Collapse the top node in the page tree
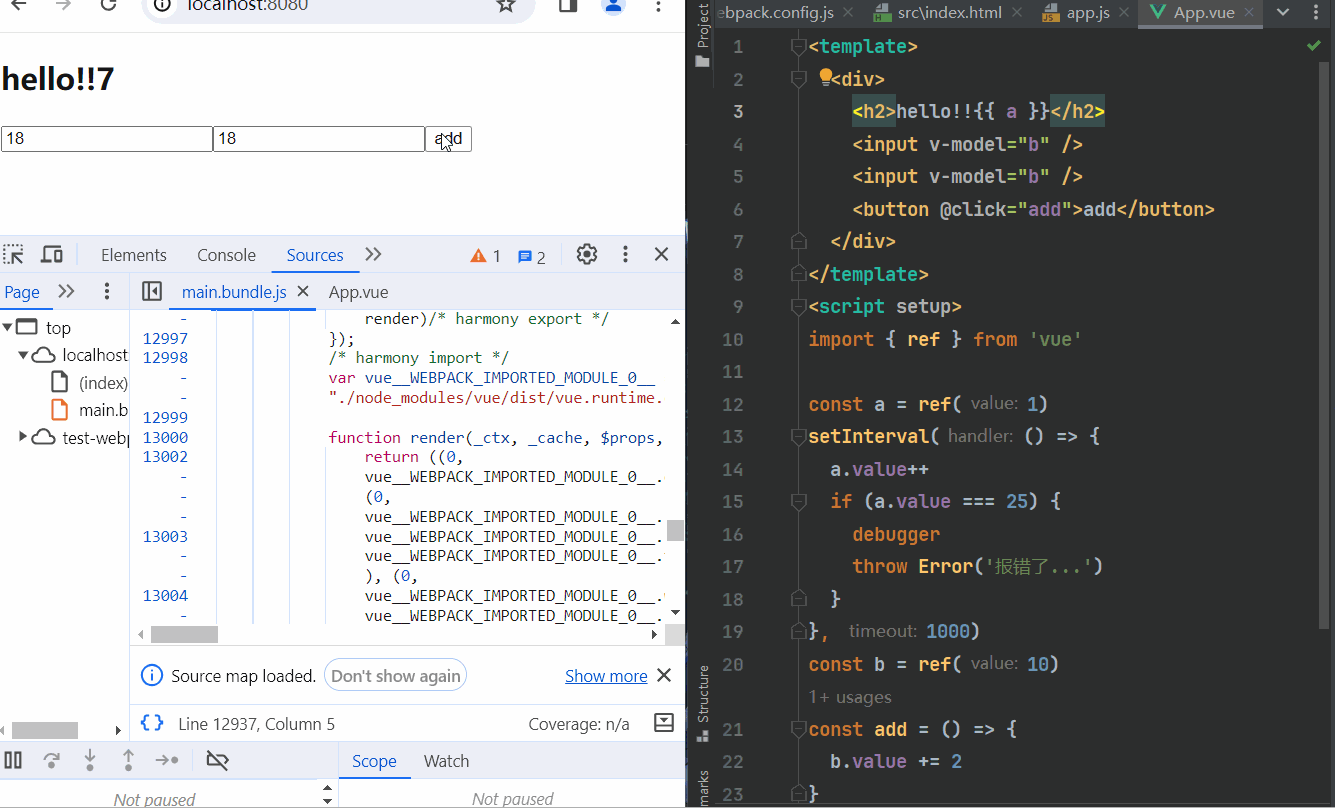Image resolution: width=1335 pixels, height=808 pixels. 7,327
